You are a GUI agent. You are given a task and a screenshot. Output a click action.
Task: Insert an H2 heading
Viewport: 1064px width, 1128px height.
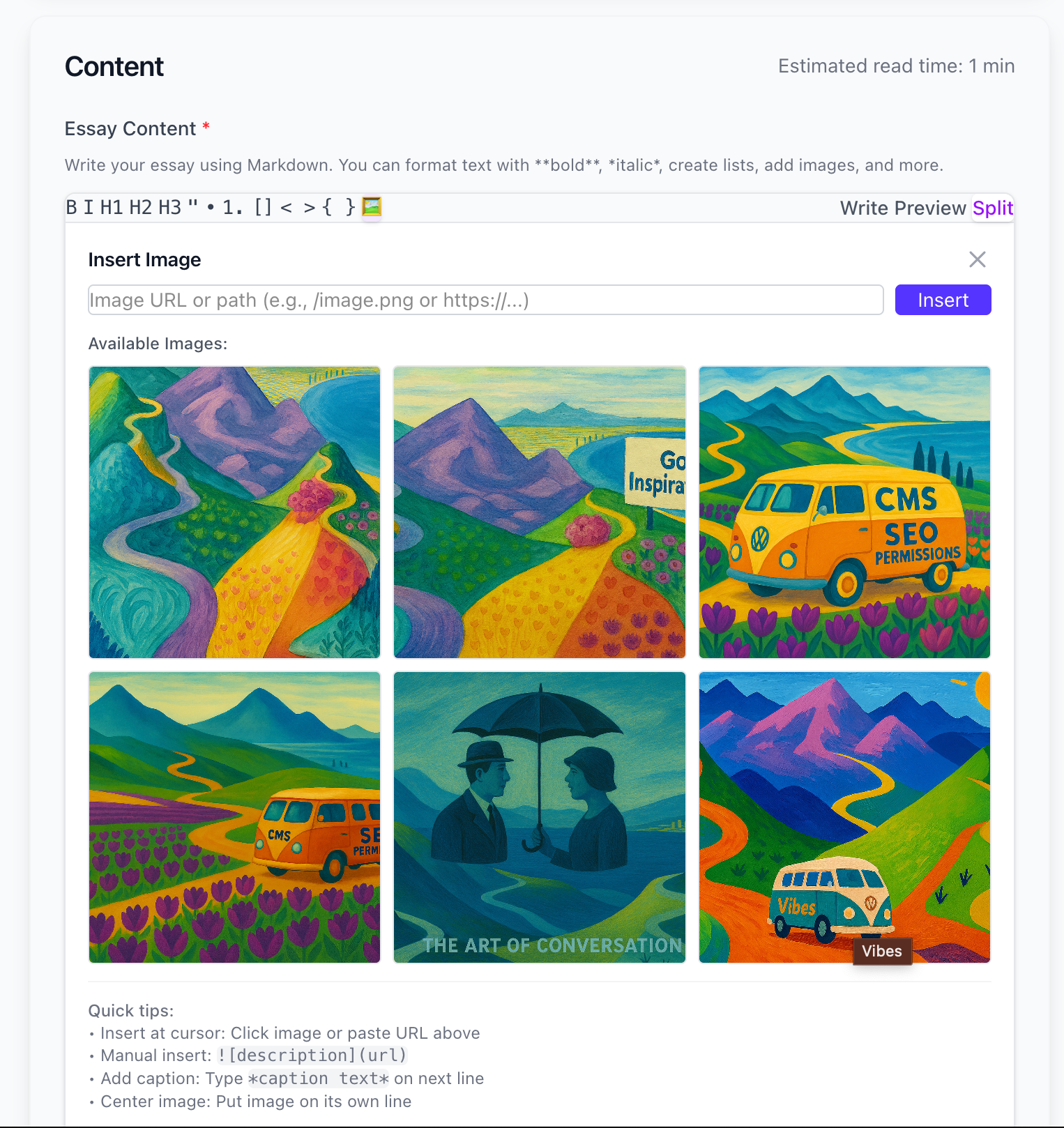click(x=141, y=208)
